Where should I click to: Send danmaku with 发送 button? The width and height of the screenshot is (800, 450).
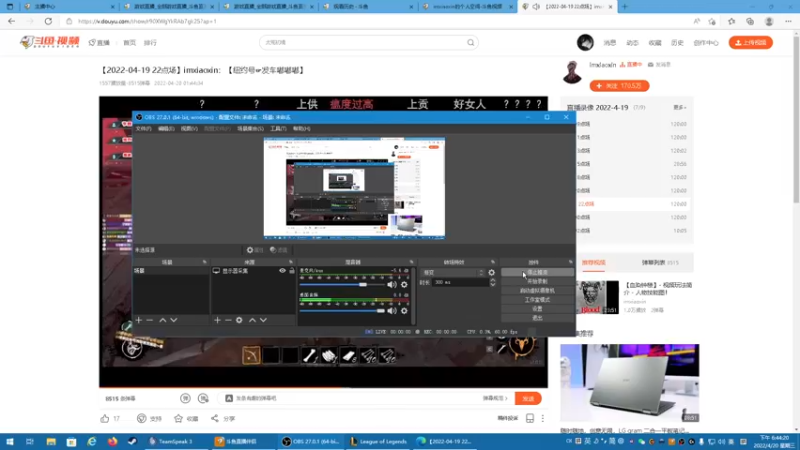pyautogui.click(x=528, y=398)
